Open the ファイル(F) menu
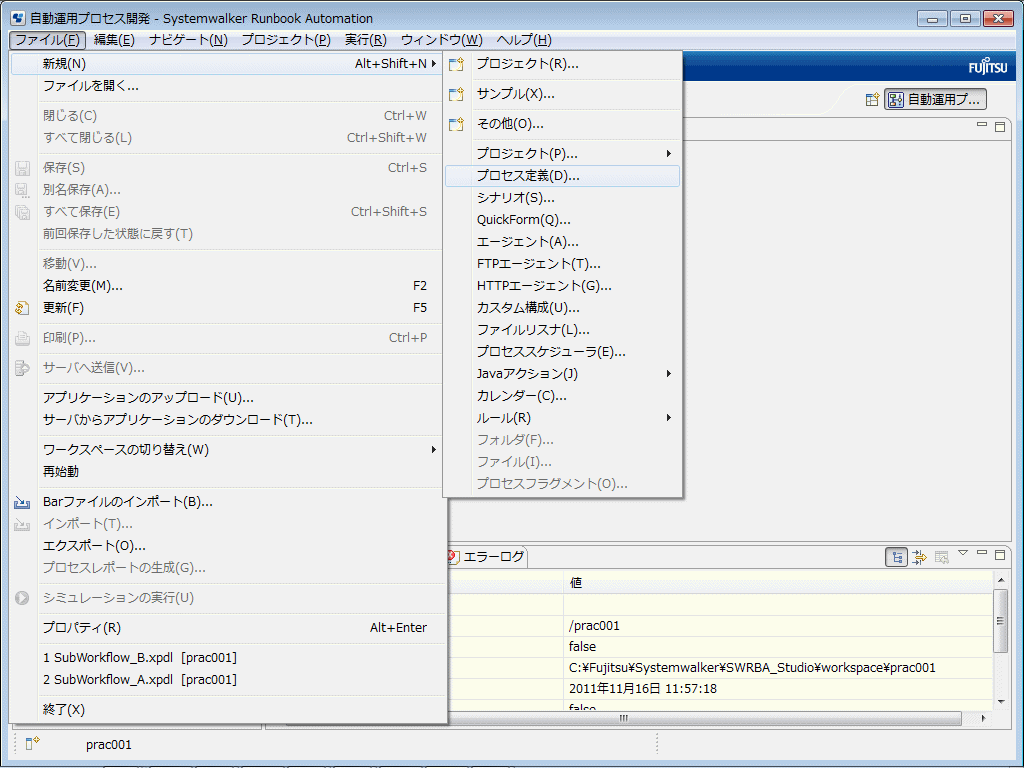Image resolution: width=1024 pixels, height=768 pixels. (48, 40)
